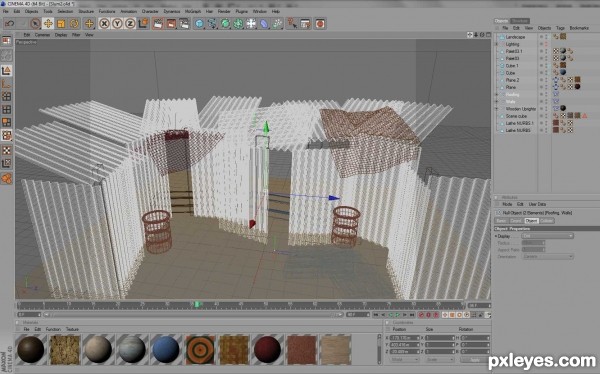600x374 pixels.
Task: Expand the Lighting group in object tree
Action: 497,44
